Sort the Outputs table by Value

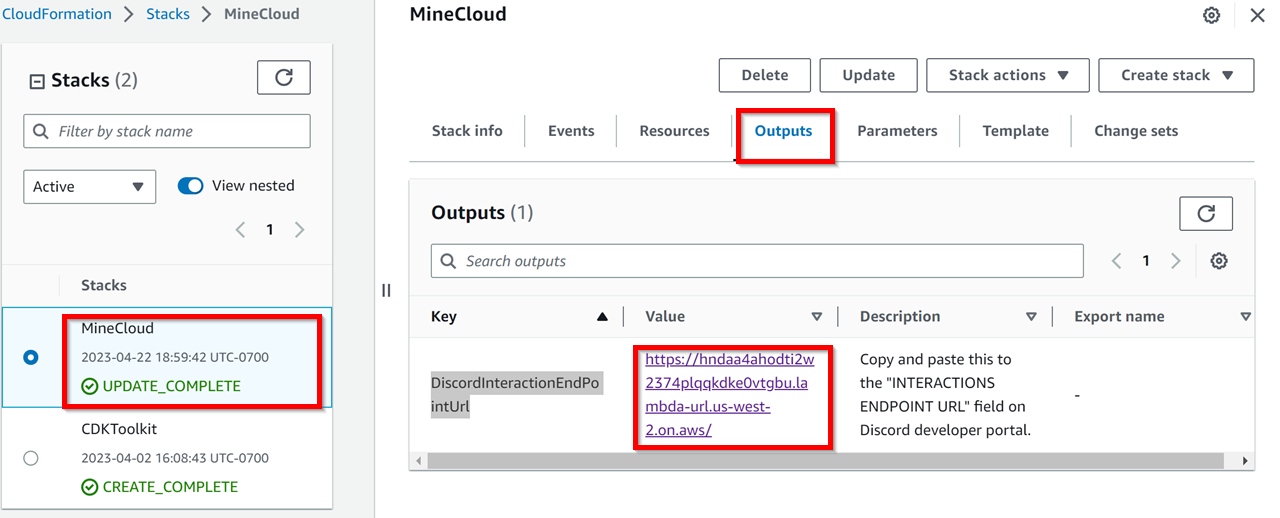816,317
